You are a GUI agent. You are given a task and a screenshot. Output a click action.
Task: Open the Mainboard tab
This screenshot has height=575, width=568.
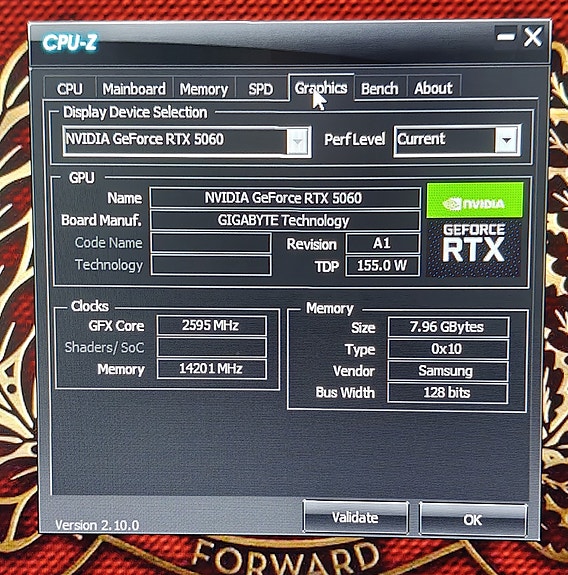[134, 88]
